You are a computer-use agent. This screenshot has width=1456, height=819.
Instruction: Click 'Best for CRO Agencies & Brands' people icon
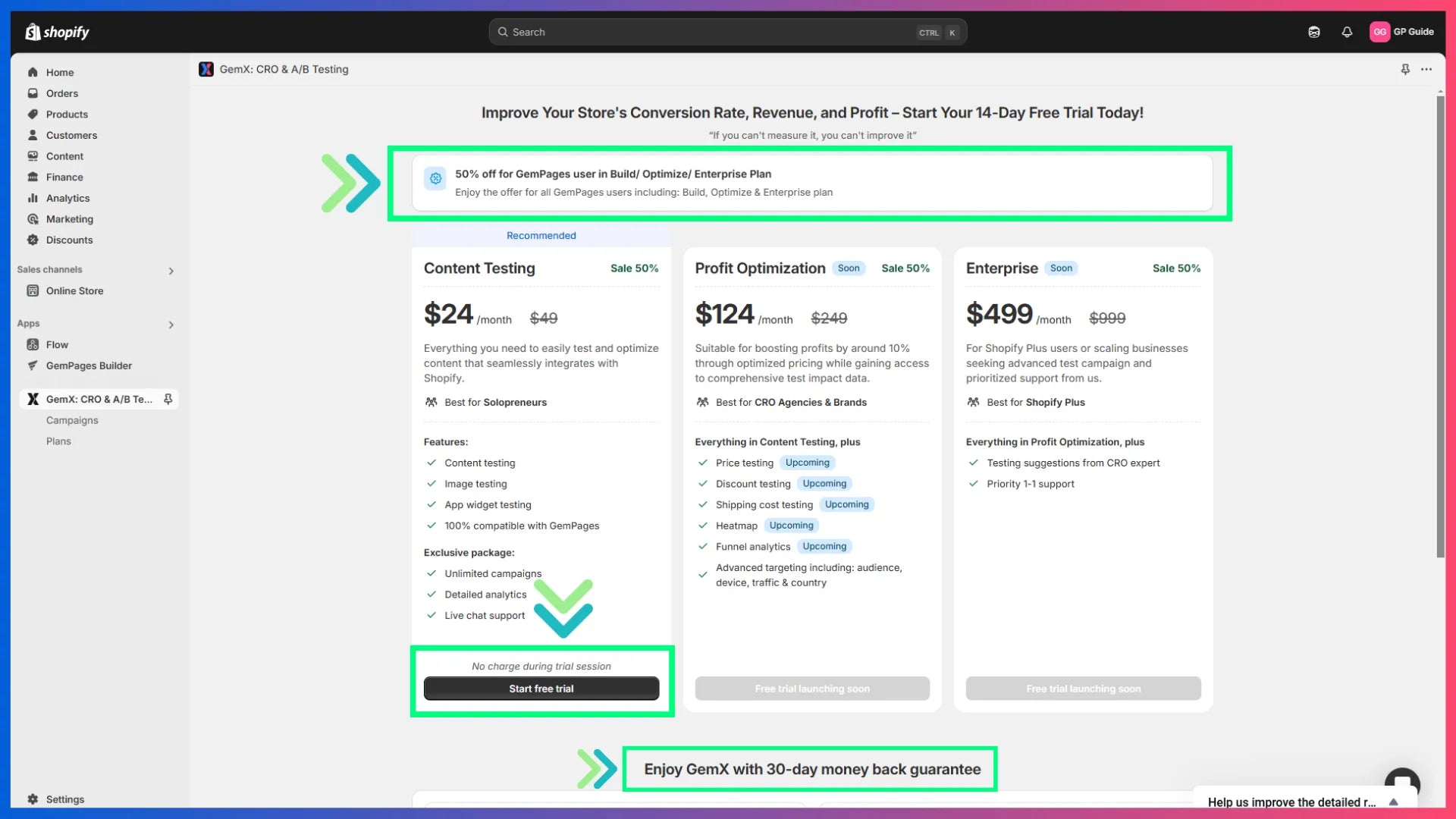pos(703,402)
